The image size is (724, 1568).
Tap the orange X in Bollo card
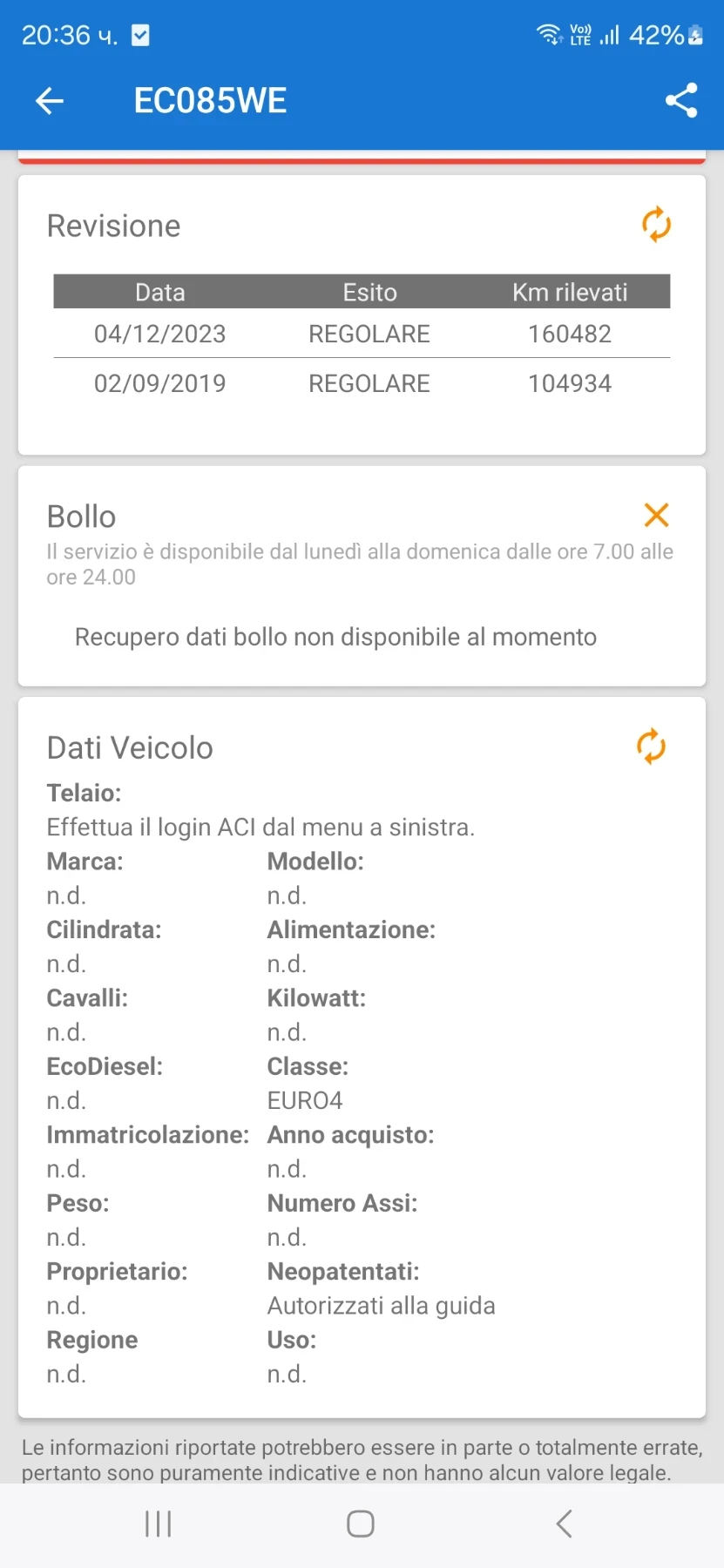tap(656, 516)
